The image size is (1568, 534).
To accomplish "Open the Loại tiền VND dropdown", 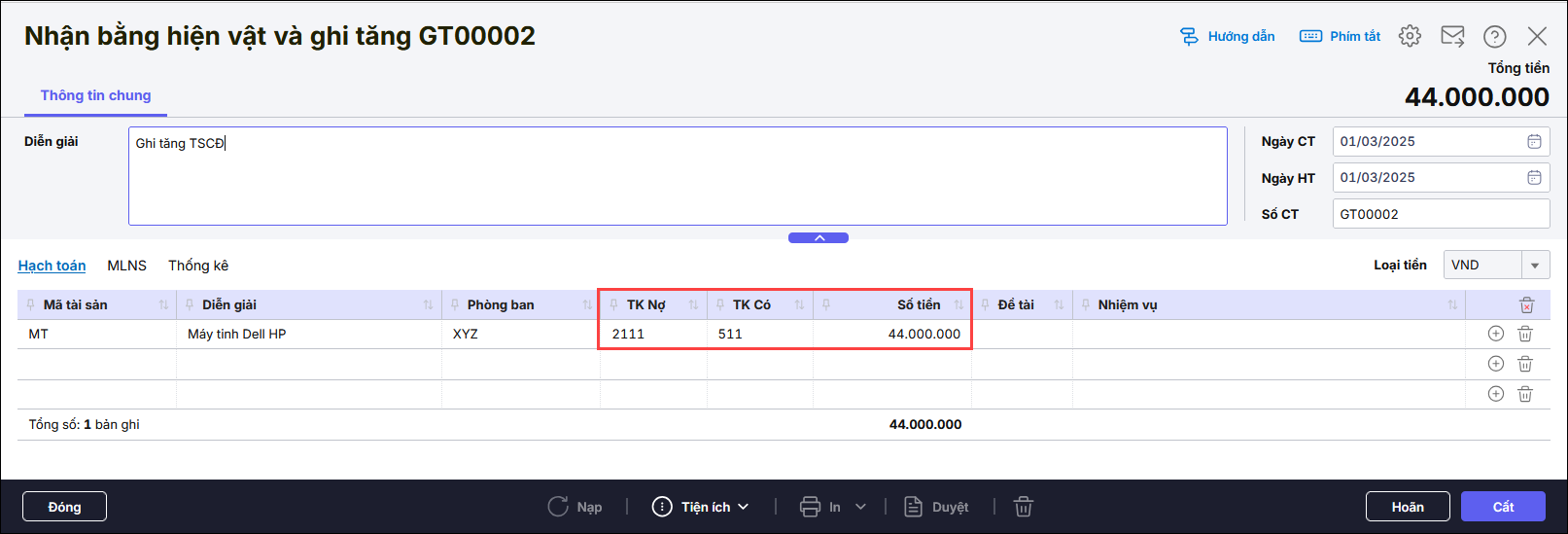I will coord(1535,266).
